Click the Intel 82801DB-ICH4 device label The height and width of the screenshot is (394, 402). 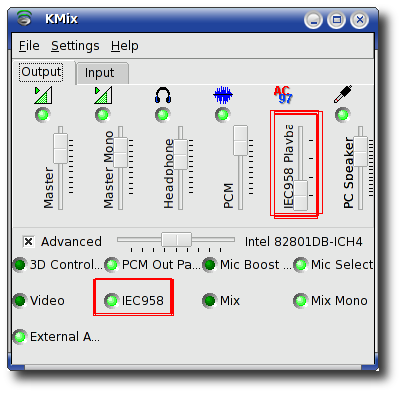tap(303, 242)
